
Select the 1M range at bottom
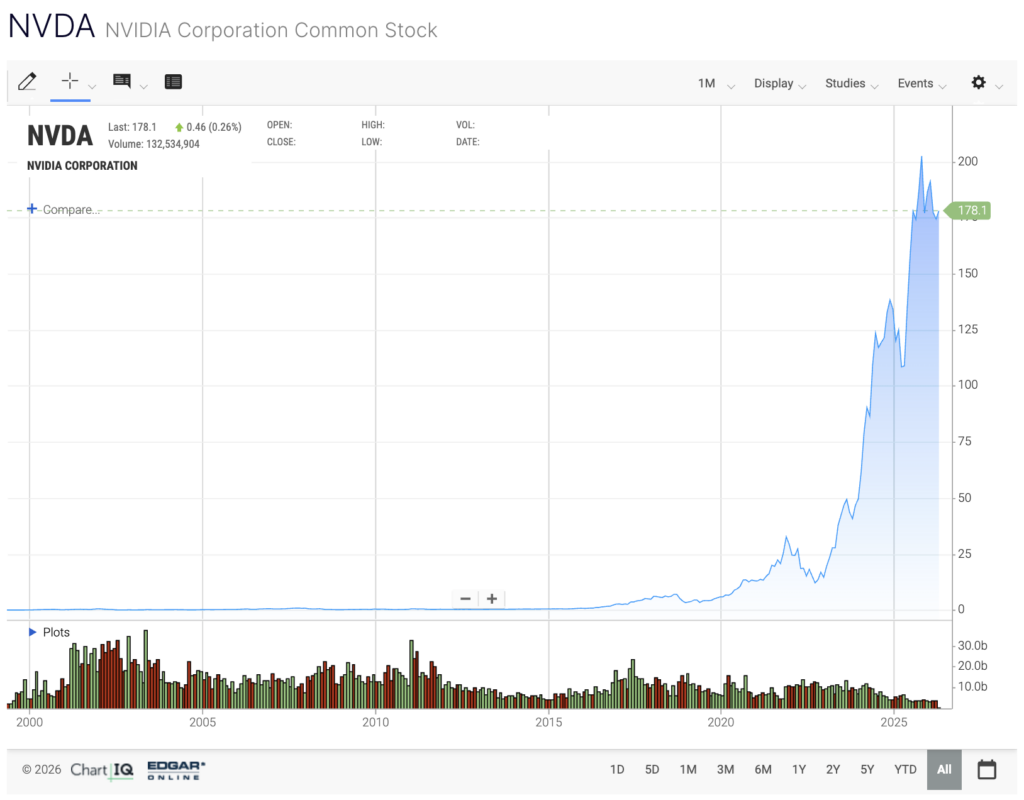[x=688, y=770]
